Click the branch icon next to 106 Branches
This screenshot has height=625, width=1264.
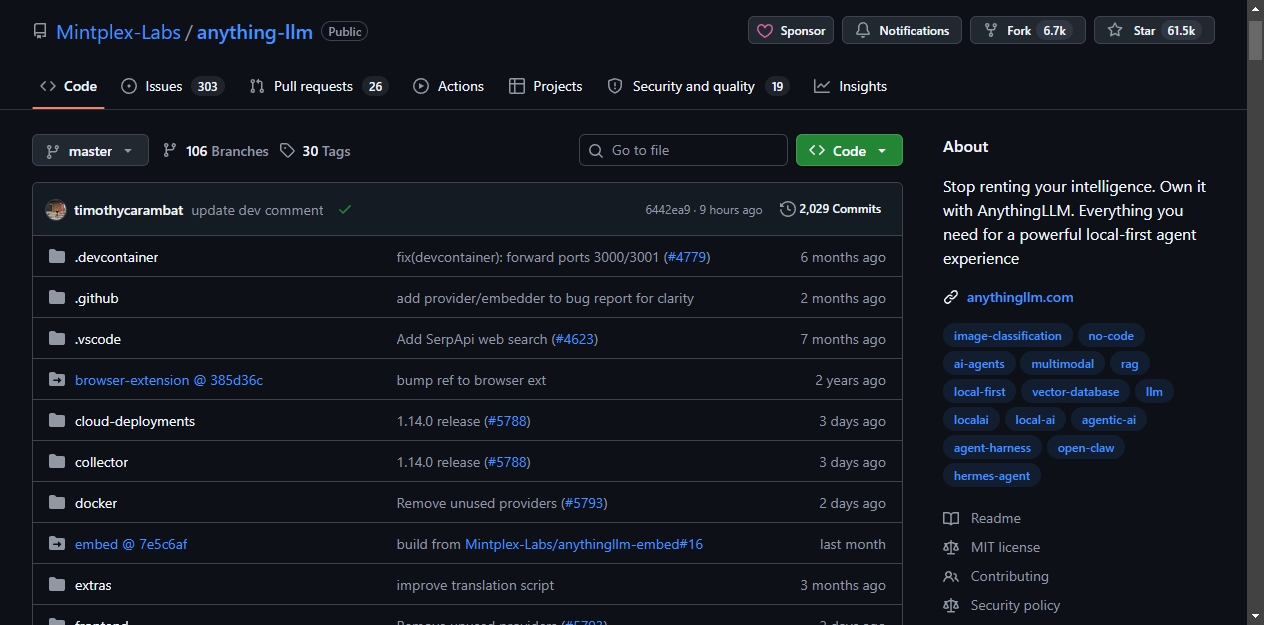(170, 151)
